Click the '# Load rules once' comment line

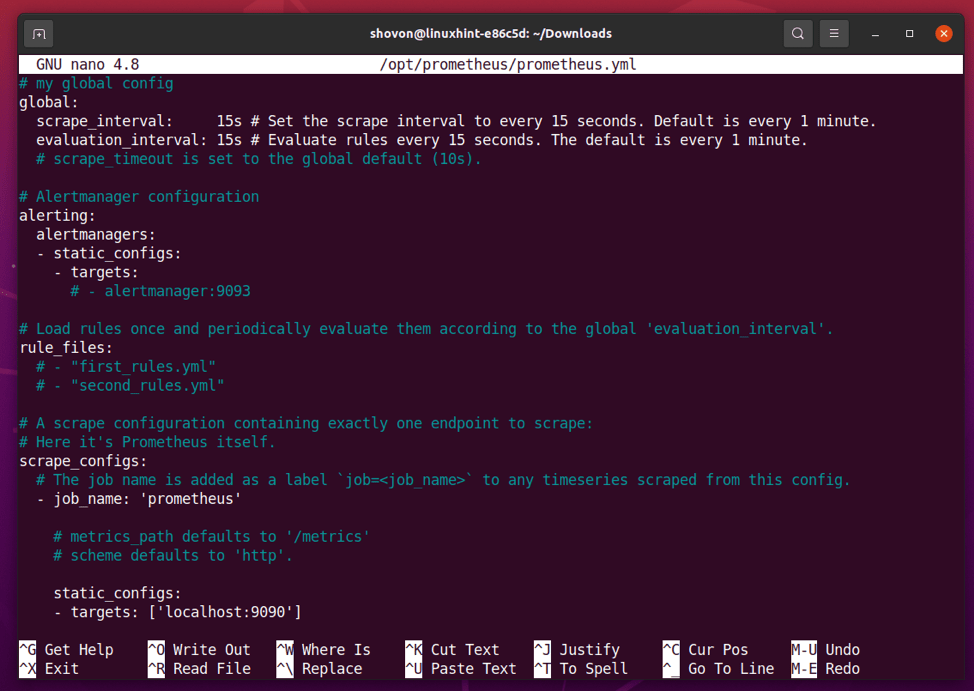click(x=426, y=329)
